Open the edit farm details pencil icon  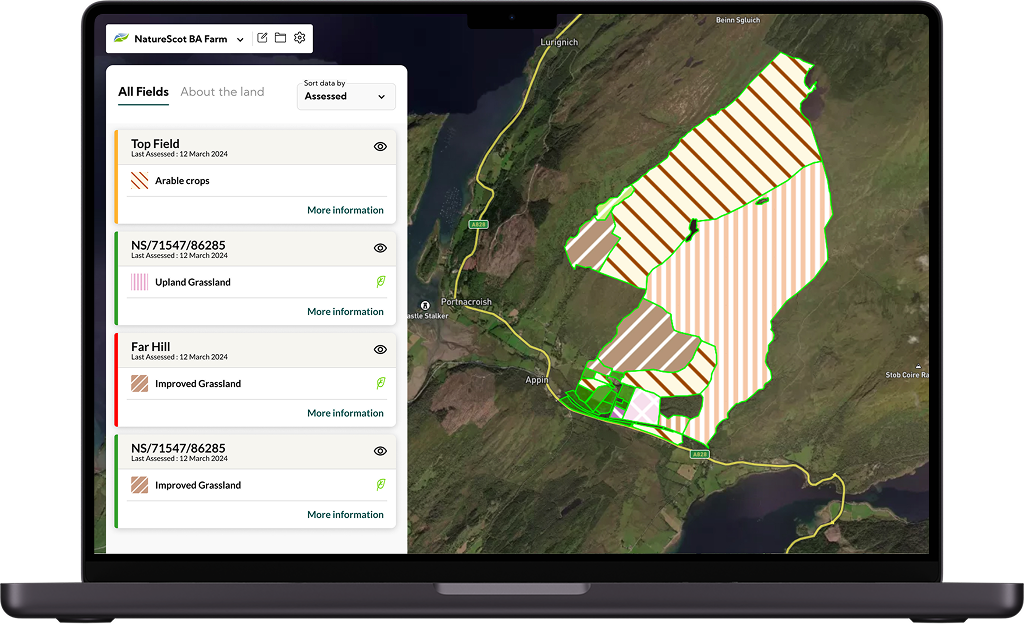pos(261,37)
